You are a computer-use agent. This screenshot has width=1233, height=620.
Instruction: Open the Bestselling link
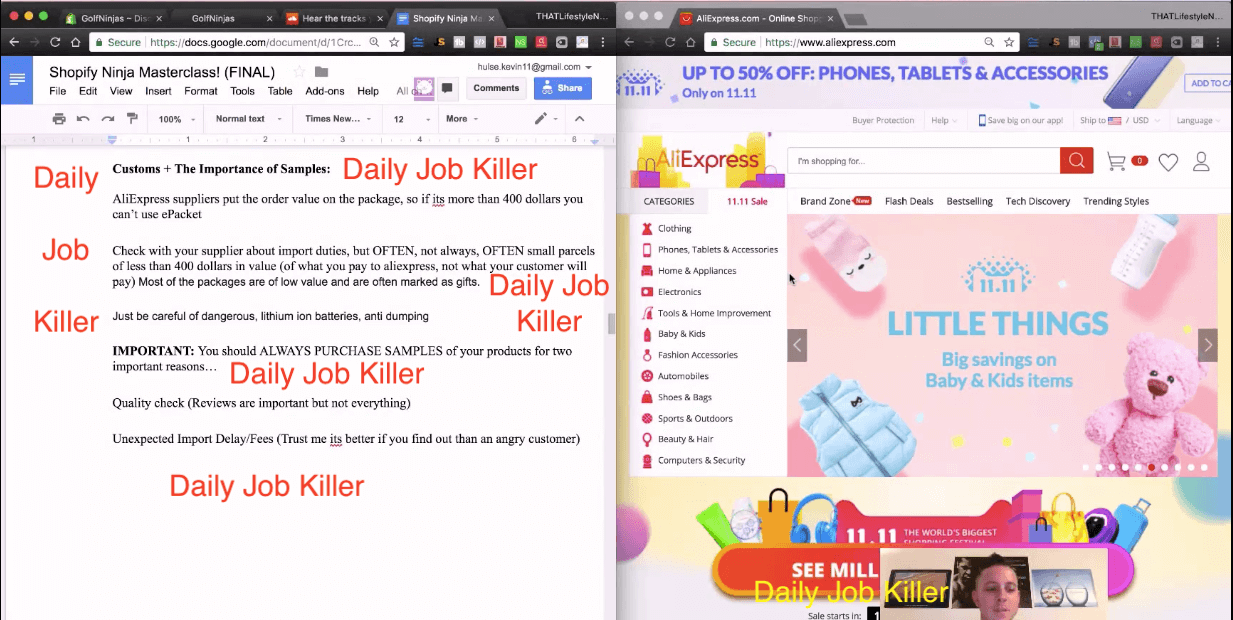pos(970,201)
